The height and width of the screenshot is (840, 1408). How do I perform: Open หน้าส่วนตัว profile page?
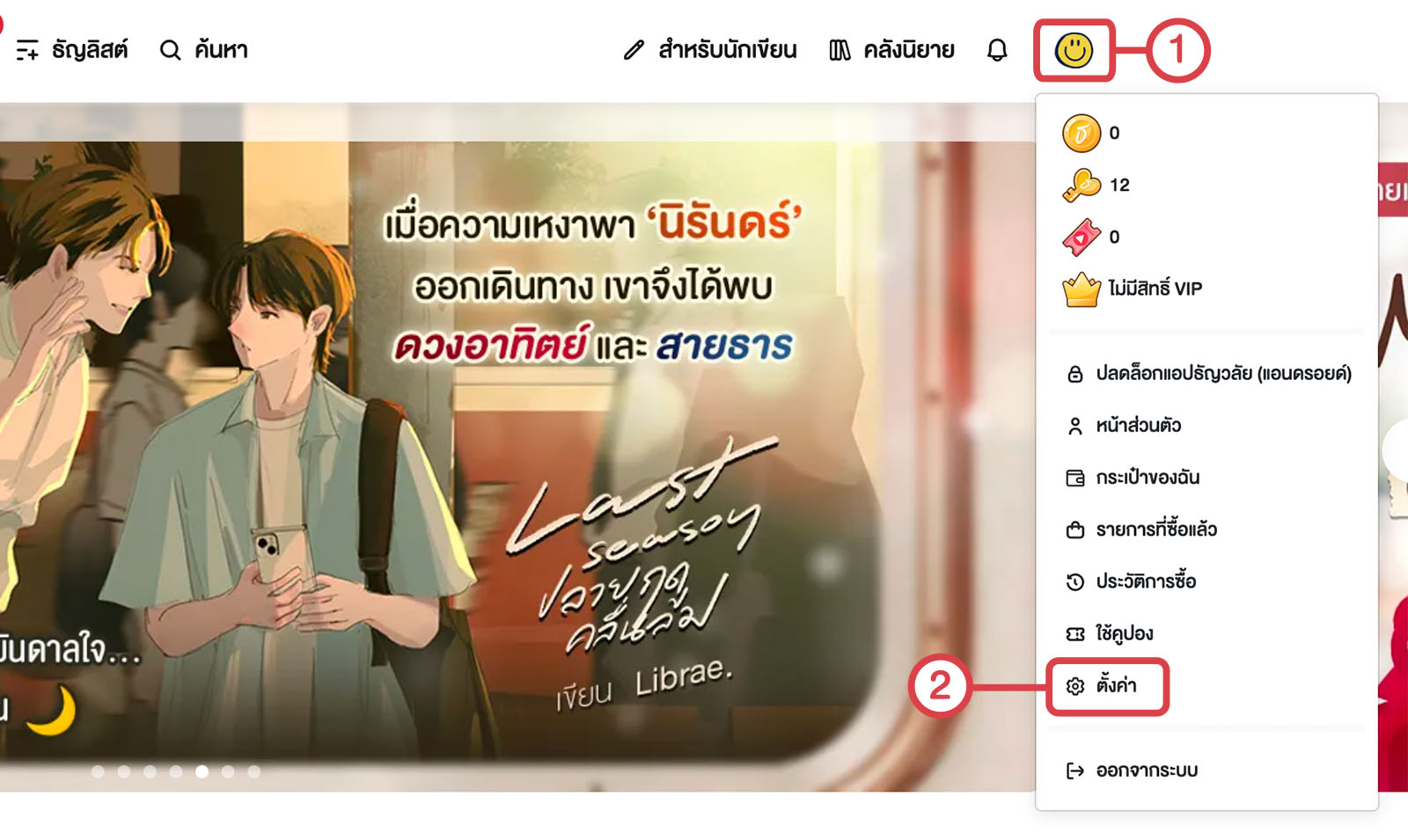click(1124, 426)
